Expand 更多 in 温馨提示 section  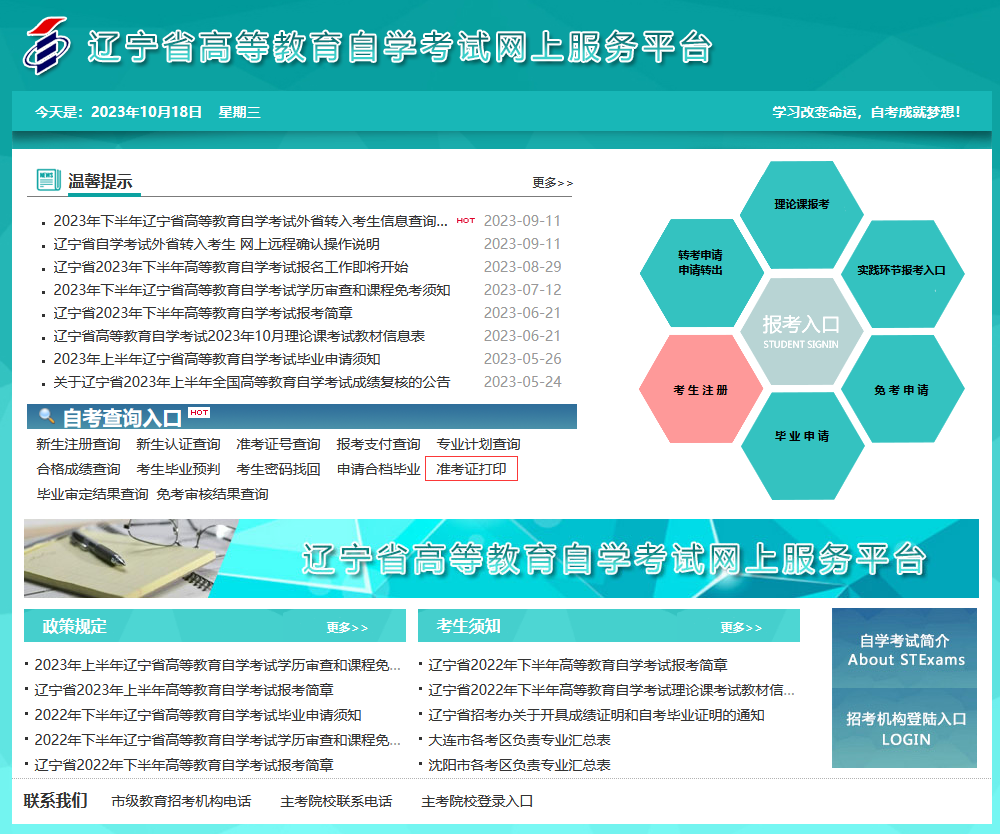[x=552, y=183]
